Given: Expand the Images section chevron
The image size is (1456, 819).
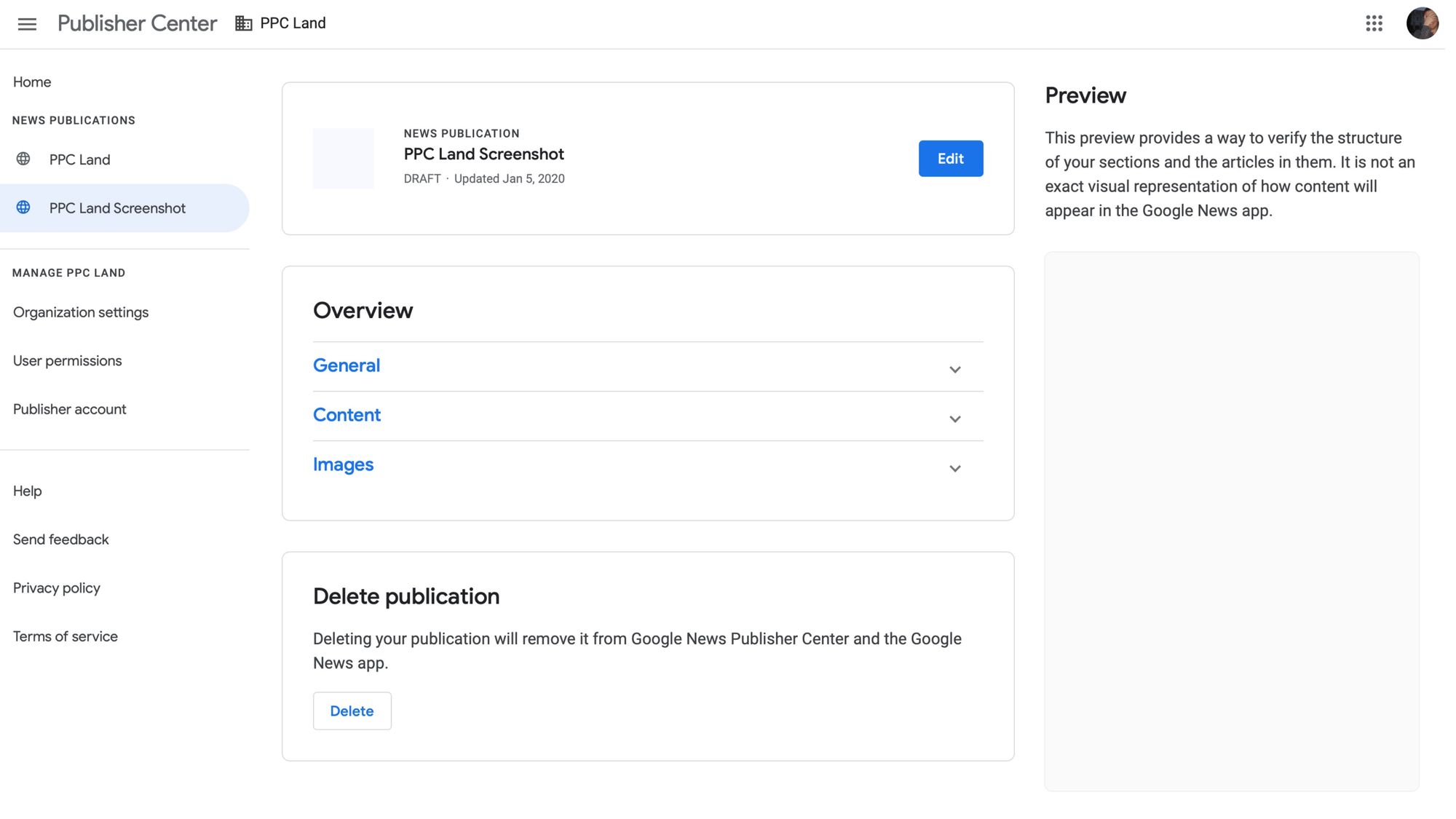Looking at the screenshot, I should point(954,468).
